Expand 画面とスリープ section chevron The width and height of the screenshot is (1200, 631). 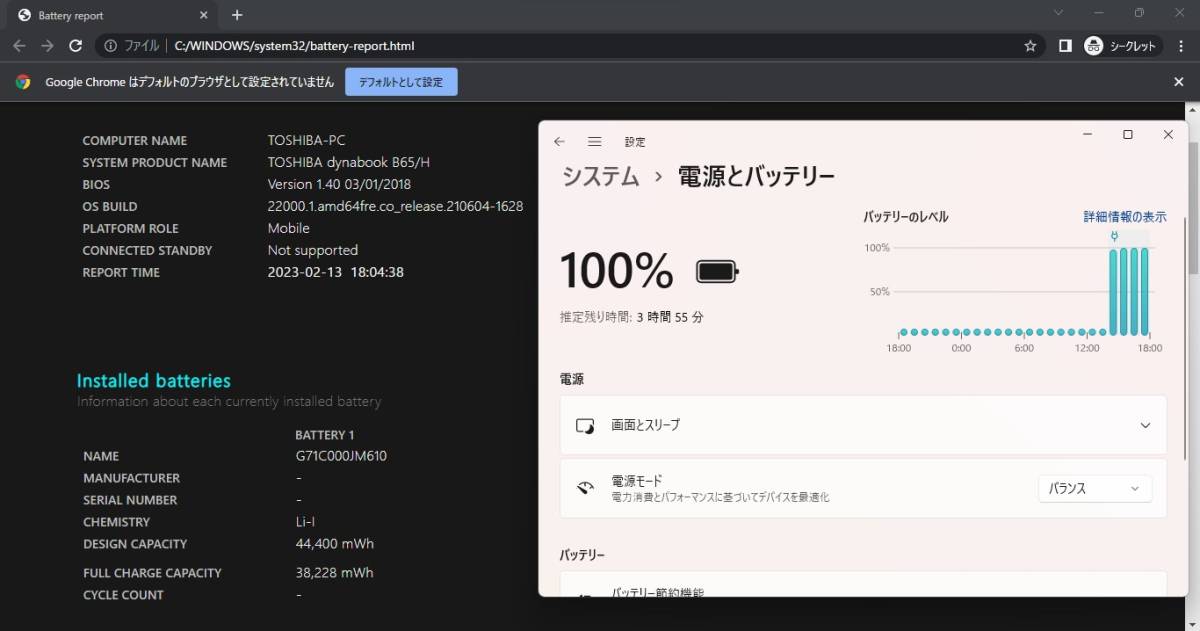[x=1145, y=425]
